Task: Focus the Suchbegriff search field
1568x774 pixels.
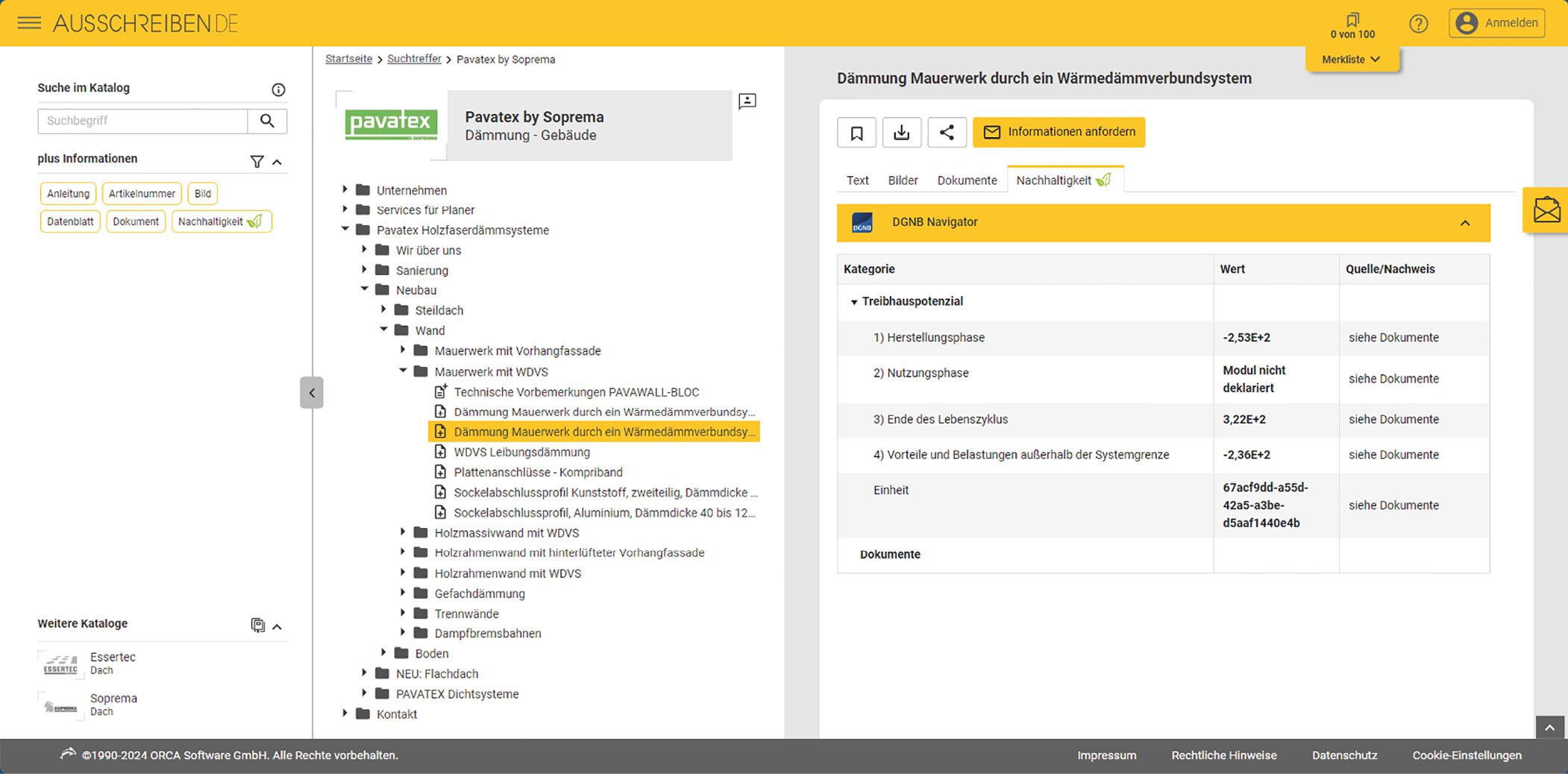Action: 142,121
